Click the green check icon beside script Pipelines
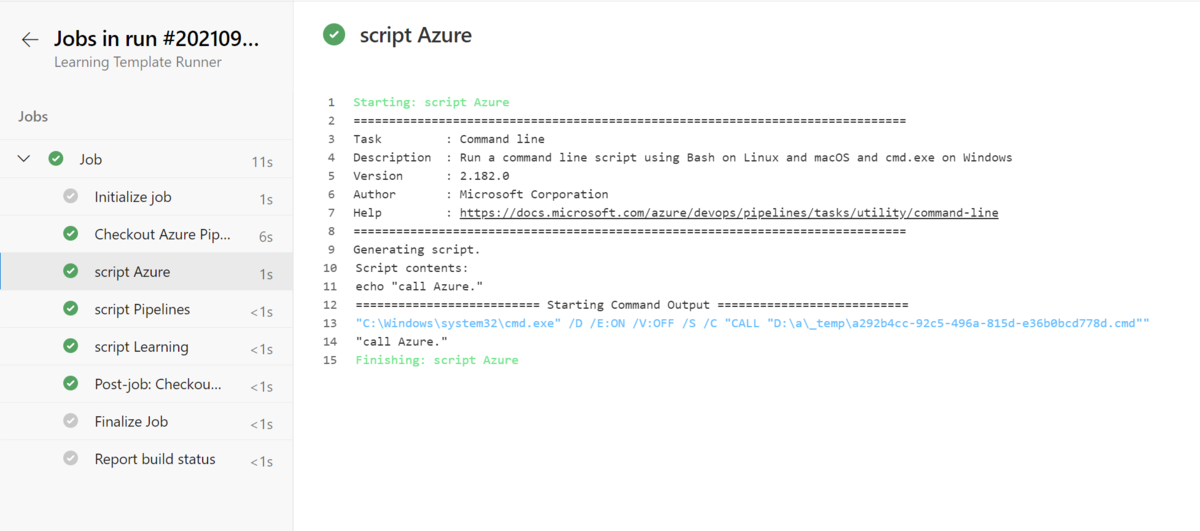The image size is (1200, 531). [70, 309]
